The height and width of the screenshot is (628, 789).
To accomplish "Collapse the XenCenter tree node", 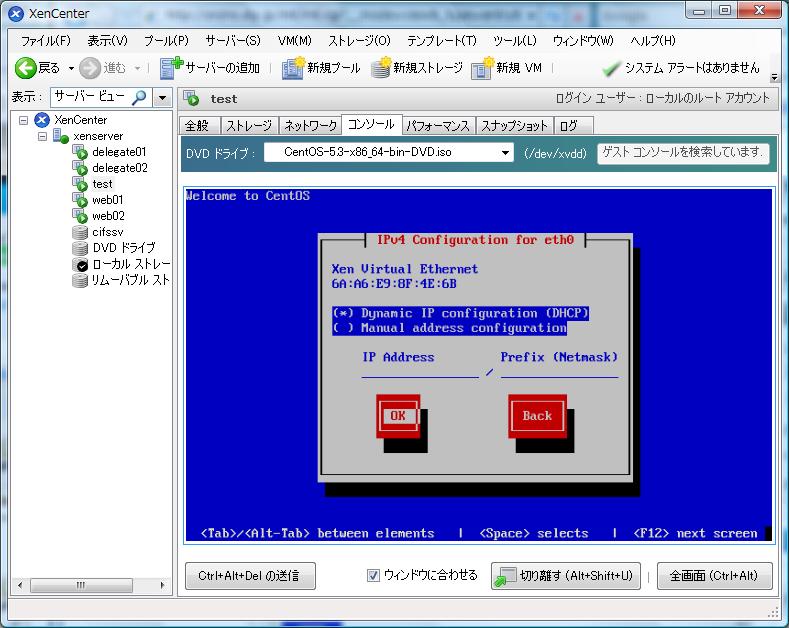I will 23,120.
